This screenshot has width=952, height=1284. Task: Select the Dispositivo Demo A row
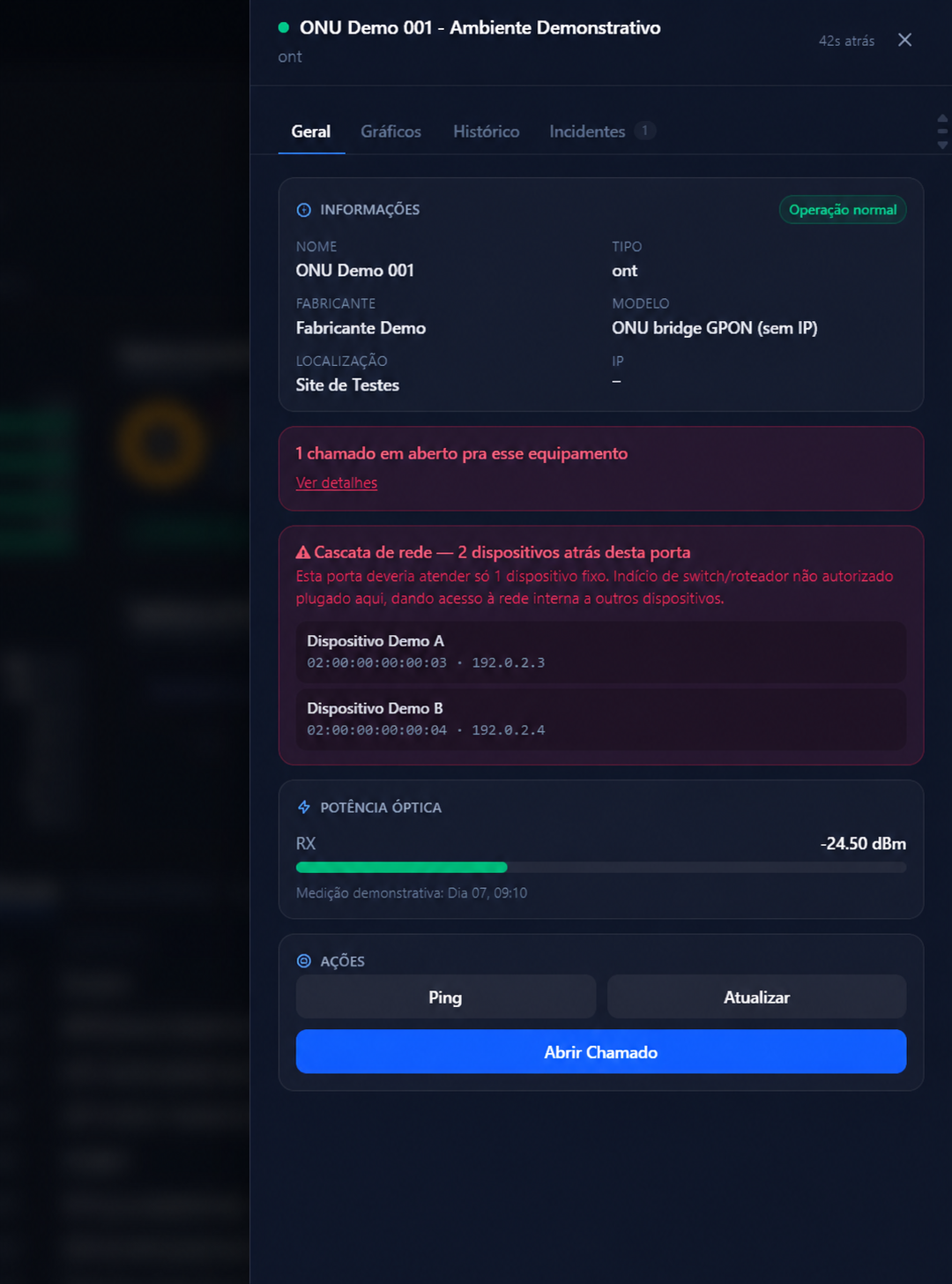[x=601, y=652]
